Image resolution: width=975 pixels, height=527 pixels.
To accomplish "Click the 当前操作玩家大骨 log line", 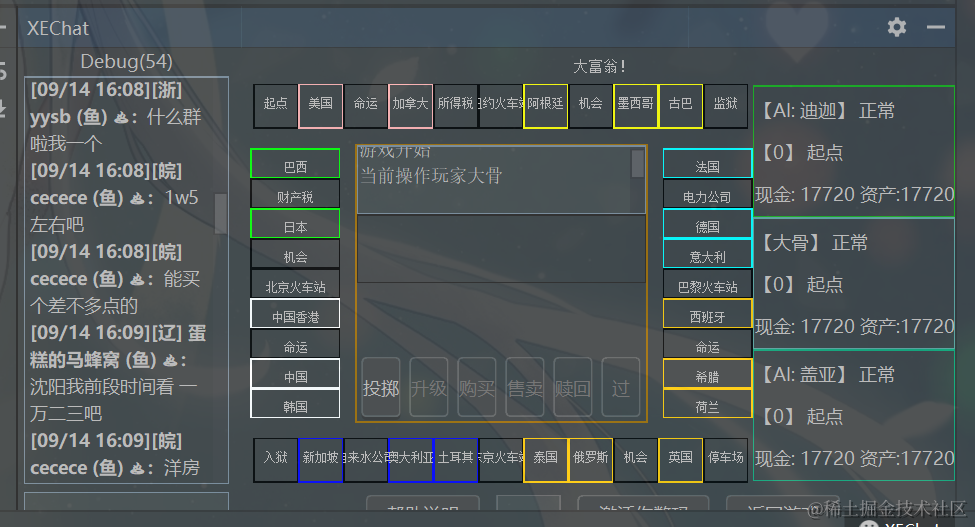I will [x=431, y=176].
